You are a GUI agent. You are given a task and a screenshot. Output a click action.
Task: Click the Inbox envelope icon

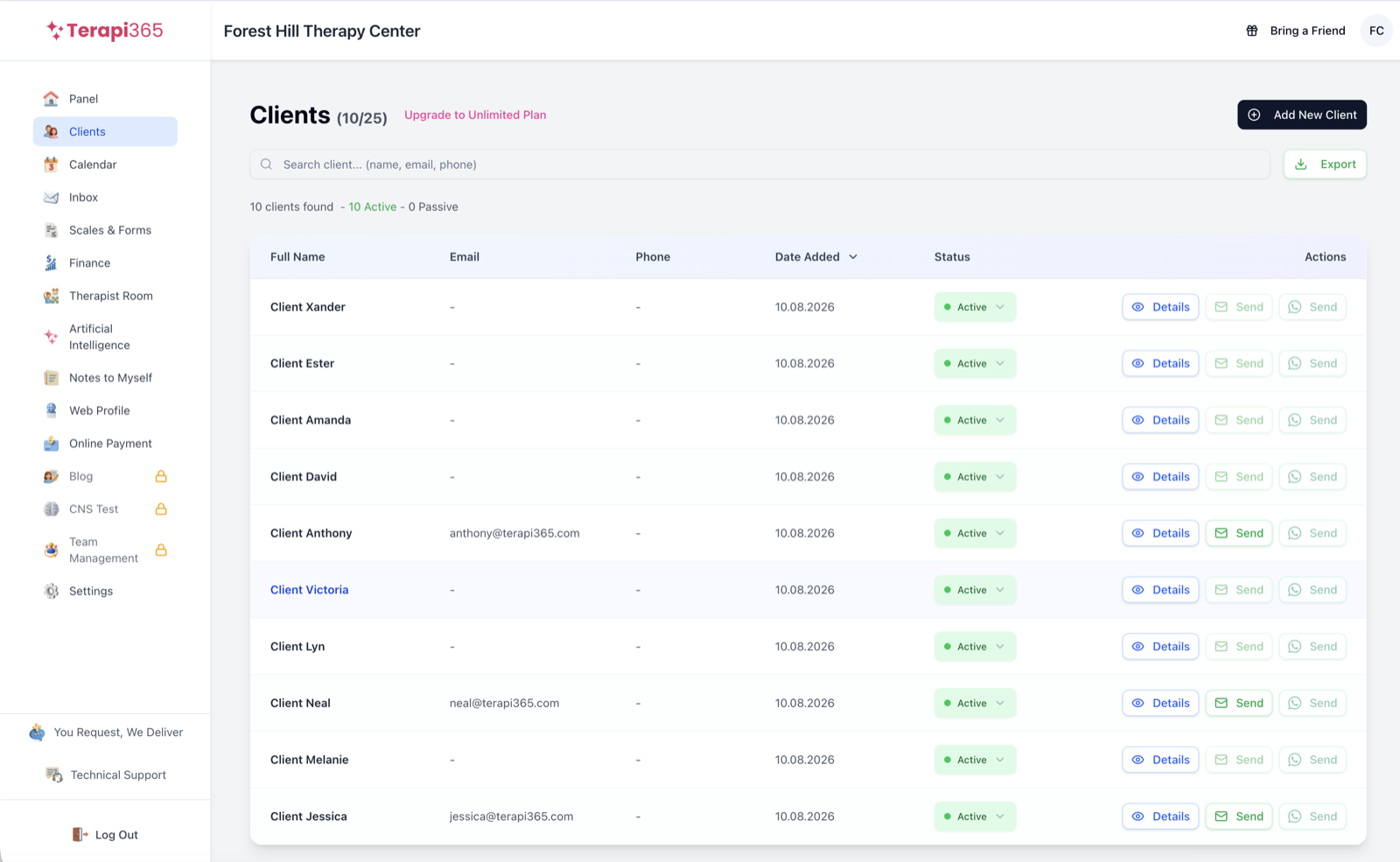(x=52, y=198)
